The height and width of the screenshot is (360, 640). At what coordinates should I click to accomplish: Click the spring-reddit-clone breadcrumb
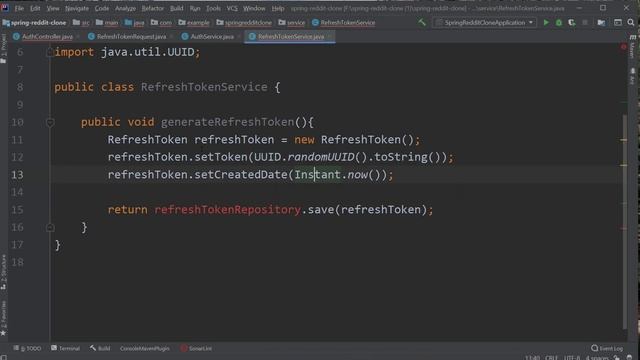point(34,22)
